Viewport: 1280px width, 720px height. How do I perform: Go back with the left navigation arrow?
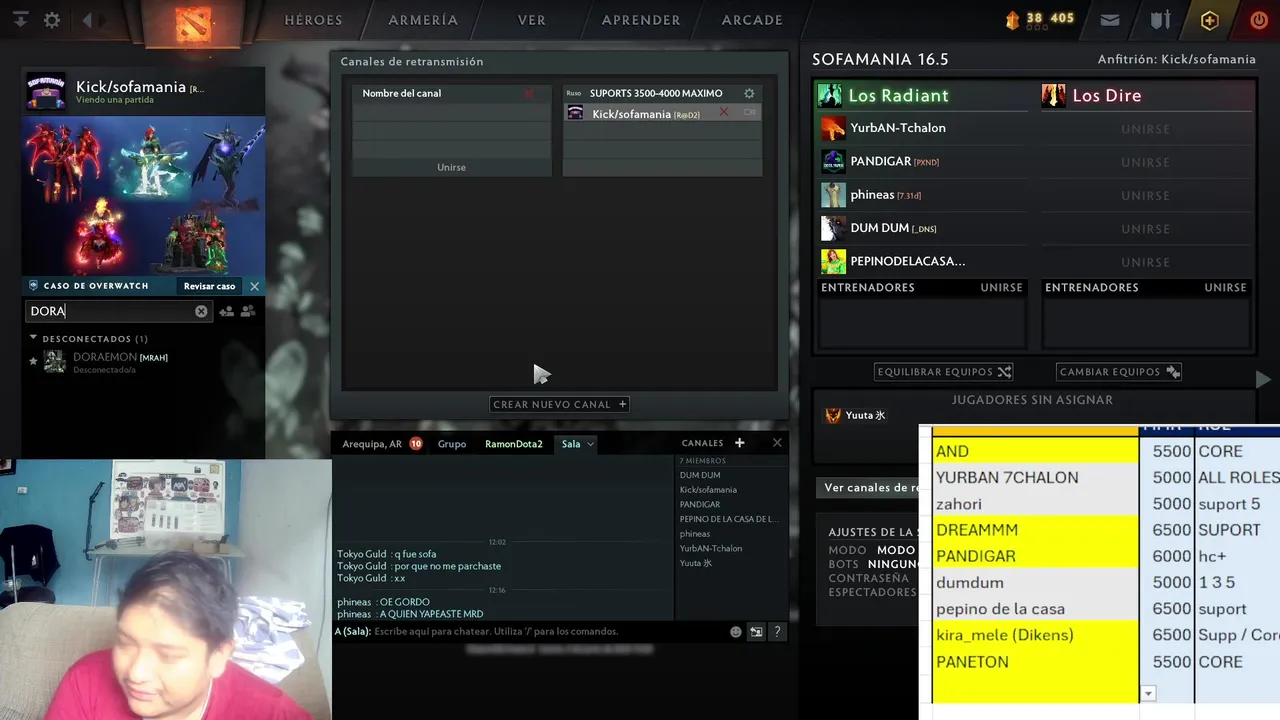pyautogui.click(x=87, y=20)
